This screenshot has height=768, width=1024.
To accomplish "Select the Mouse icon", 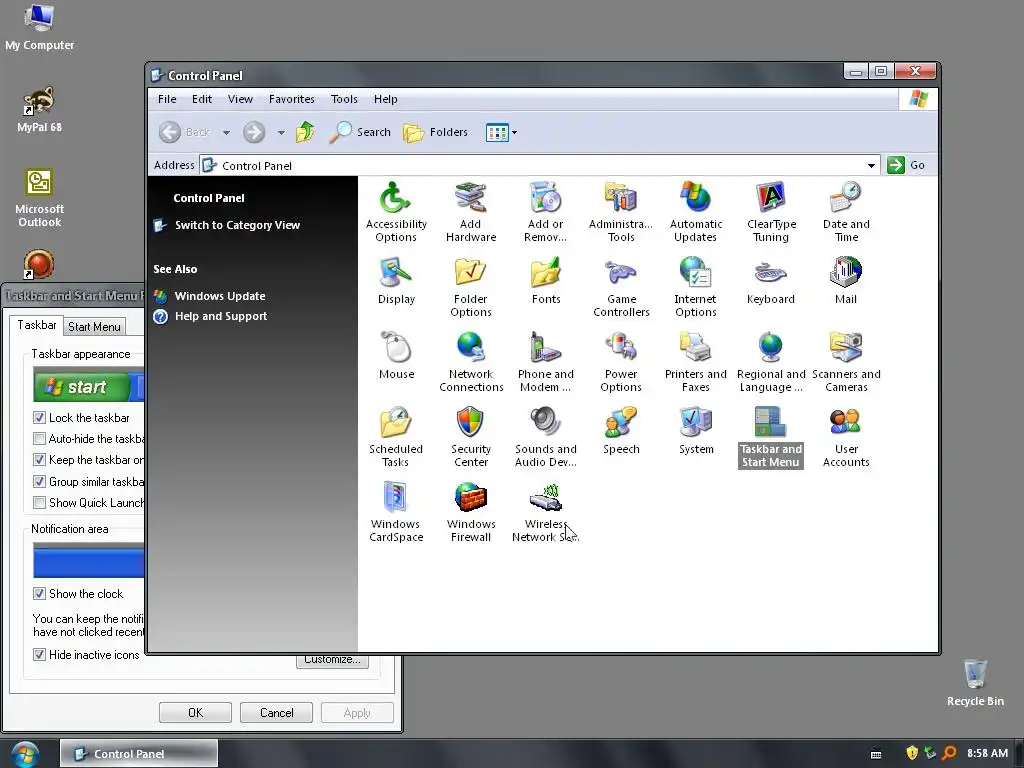I will point(396,347).
